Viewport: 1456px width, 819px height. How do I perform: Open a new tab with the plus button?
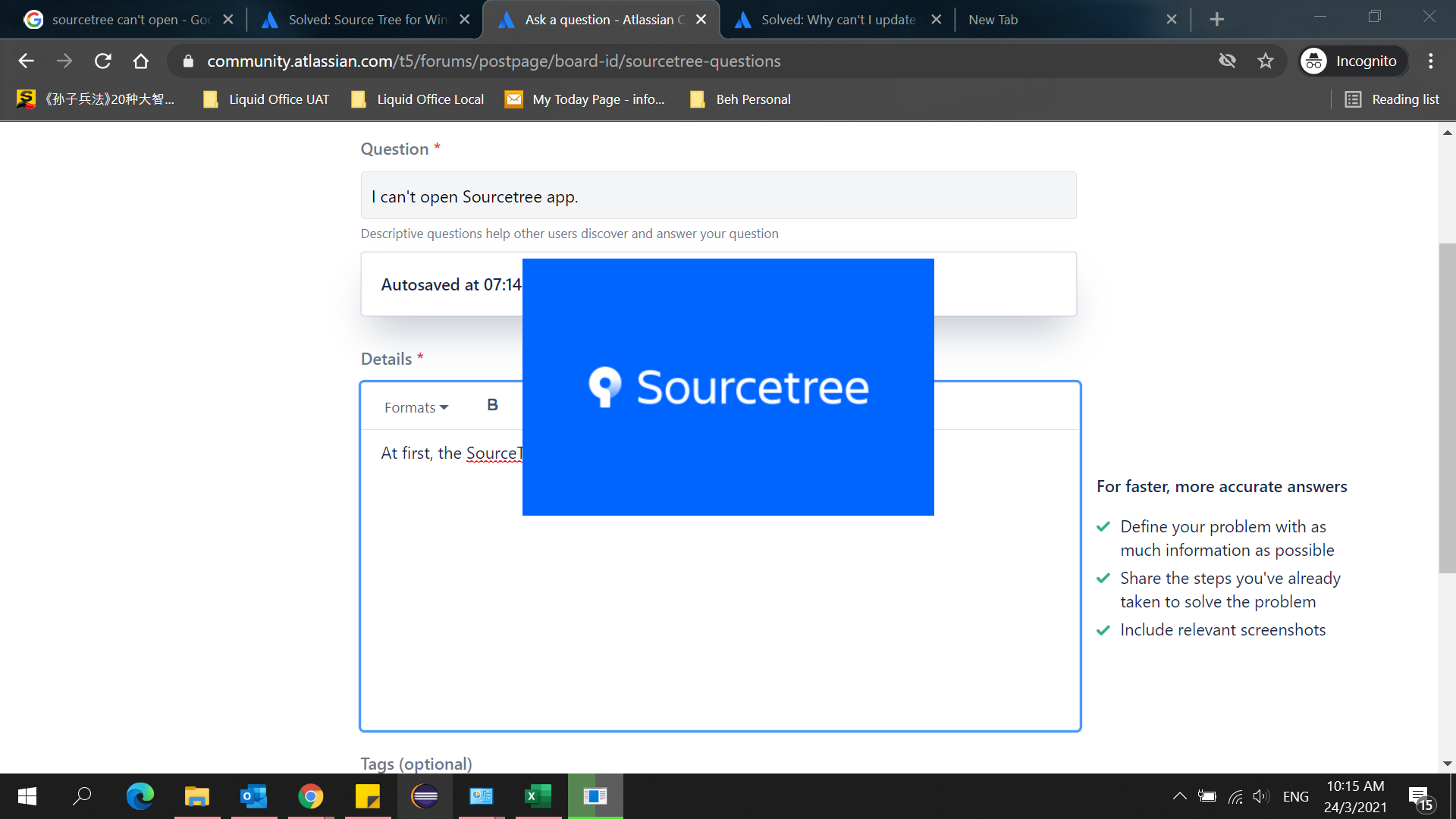pyautogui.click(x=1217, y=20)
